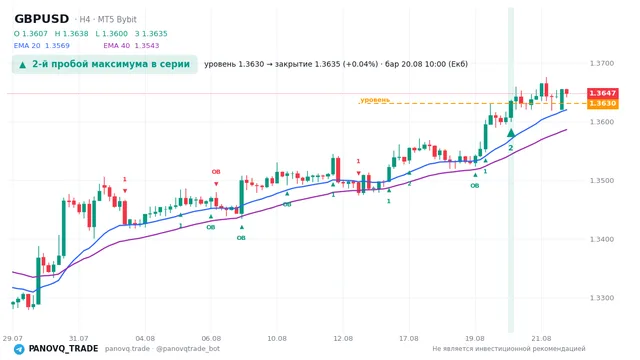The height and width of the screenshot is (360, 640).
Task: Click the 'З 1.3635' close value
Action: click(x=151, y=34)
